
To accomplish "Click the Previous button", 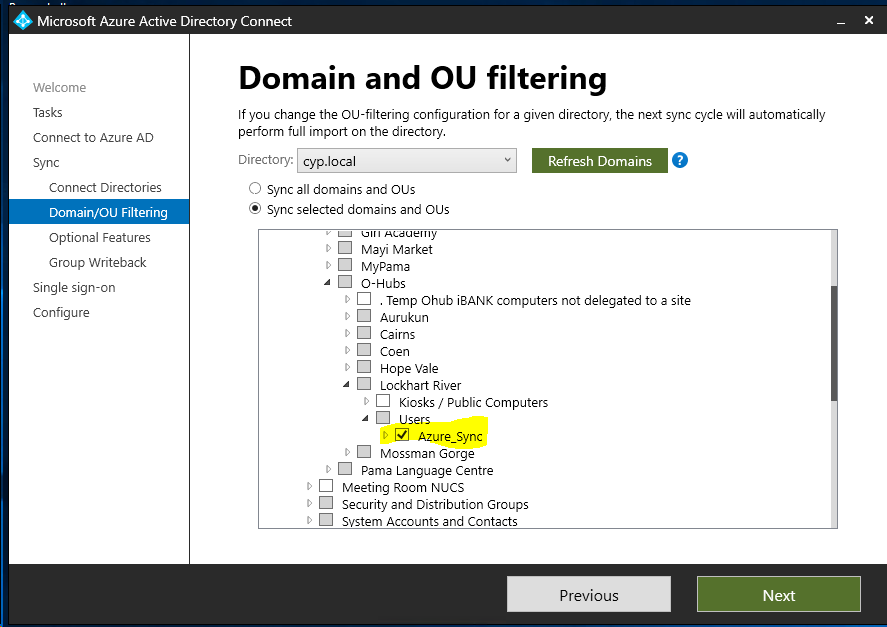I will [588, 594].
